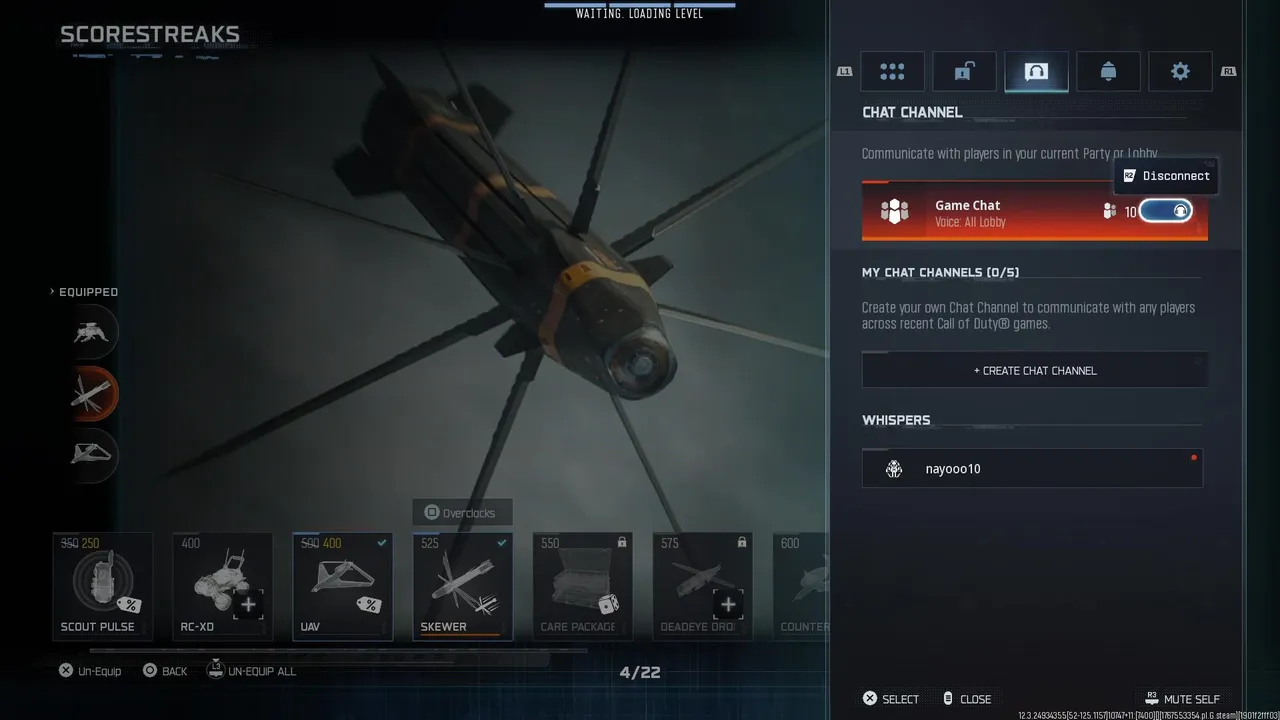Open the apps grid tab icon
Image resolution: width=1280 pixels, height=720 pixels.
coord(892,72)
